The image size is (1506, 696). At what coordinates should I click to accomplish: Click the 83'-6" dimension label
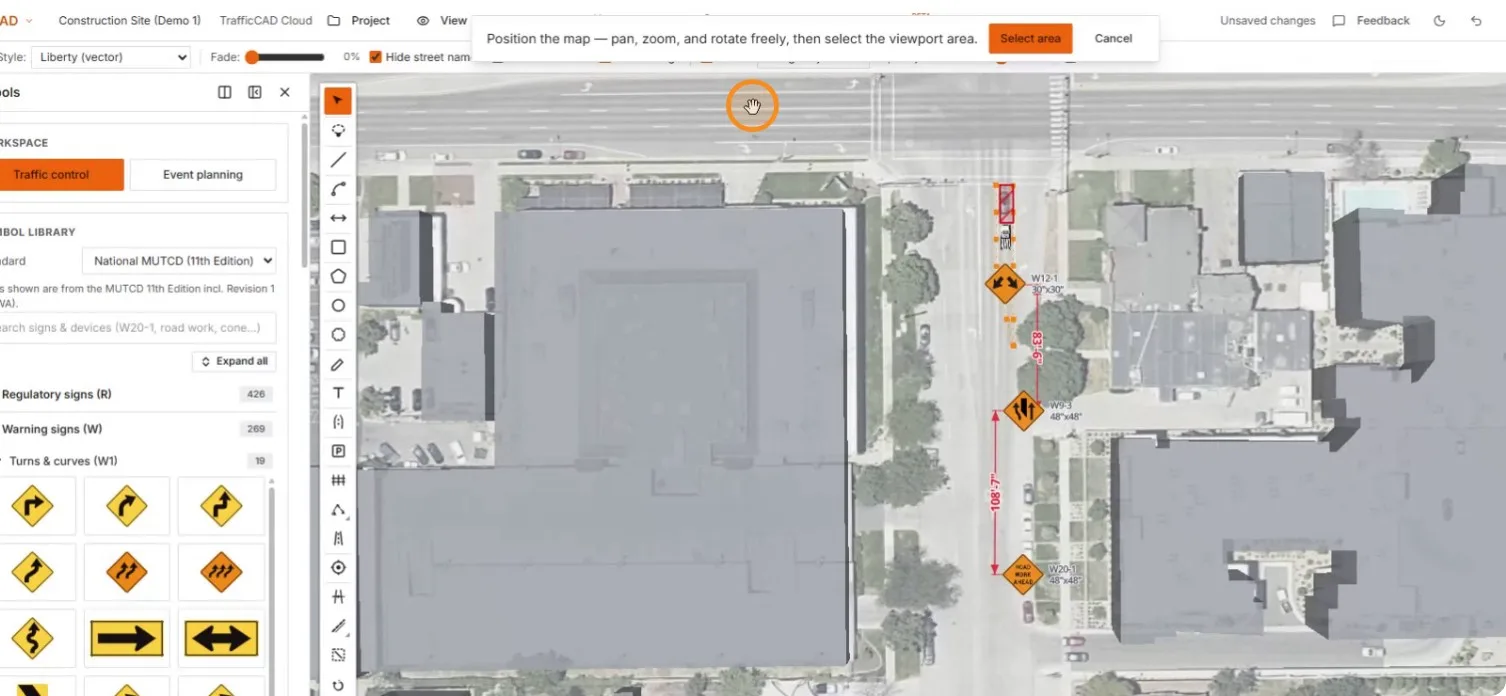point(1037,347)
